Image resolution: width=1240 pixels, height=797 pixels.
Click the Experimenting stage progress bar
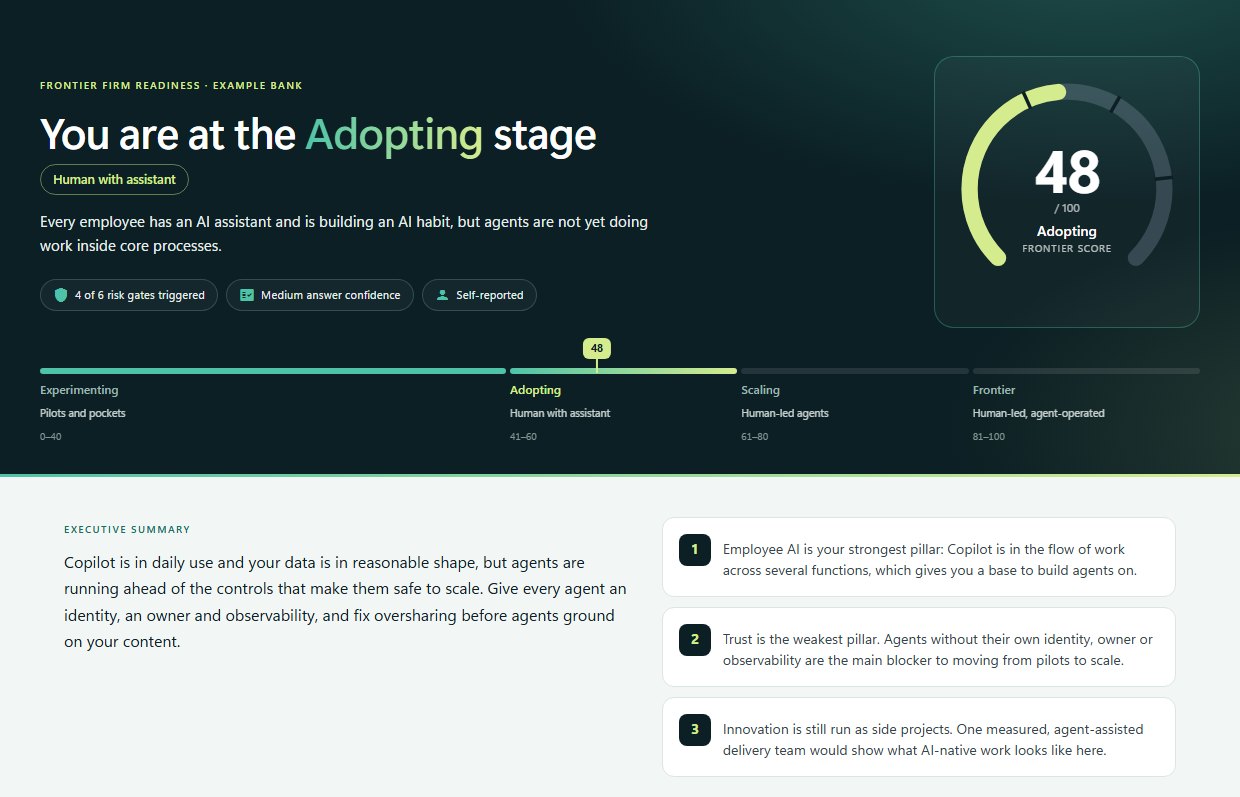click(273, 371)
